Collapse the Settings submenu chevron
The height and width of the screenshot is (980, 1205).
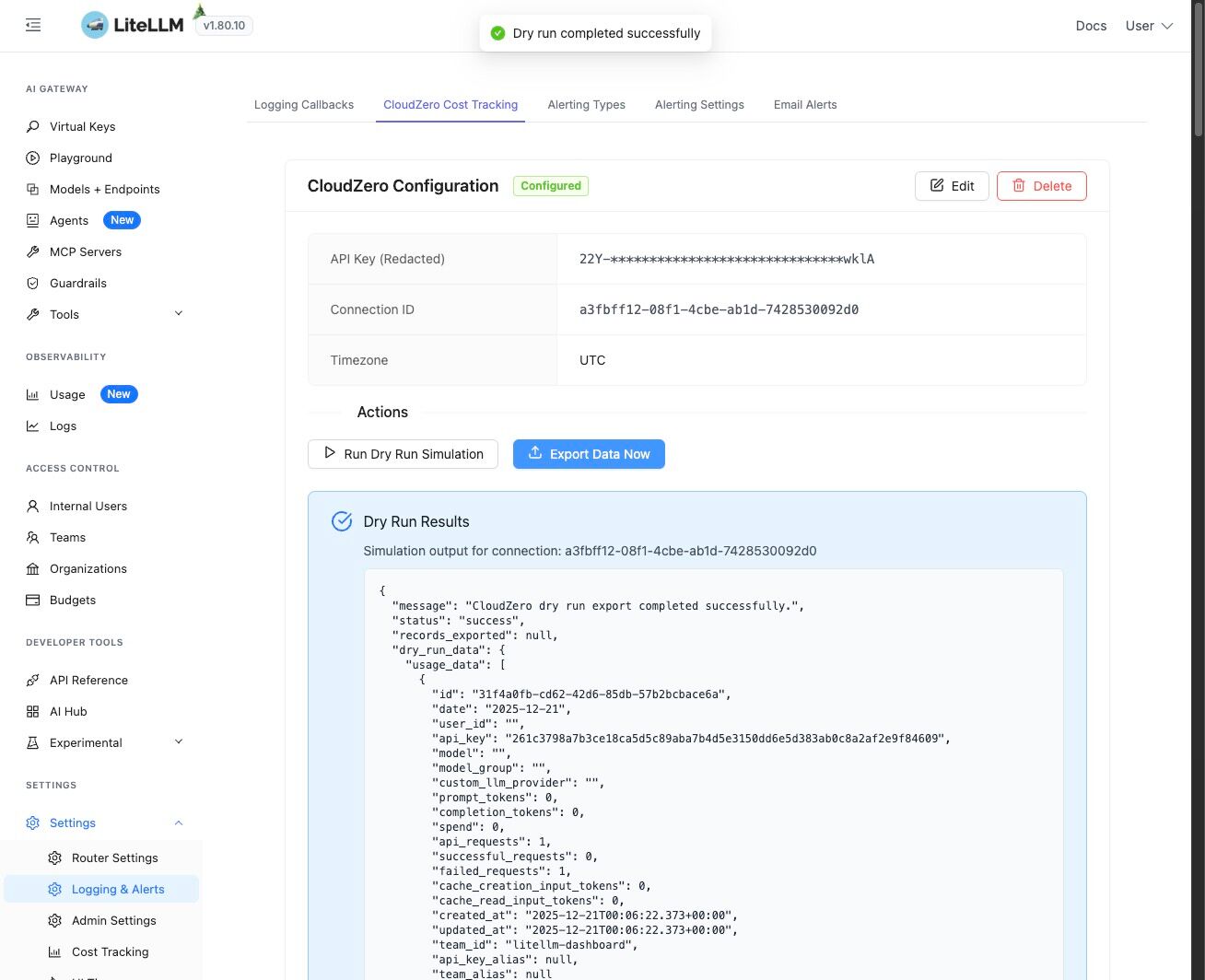coord(179,822)
